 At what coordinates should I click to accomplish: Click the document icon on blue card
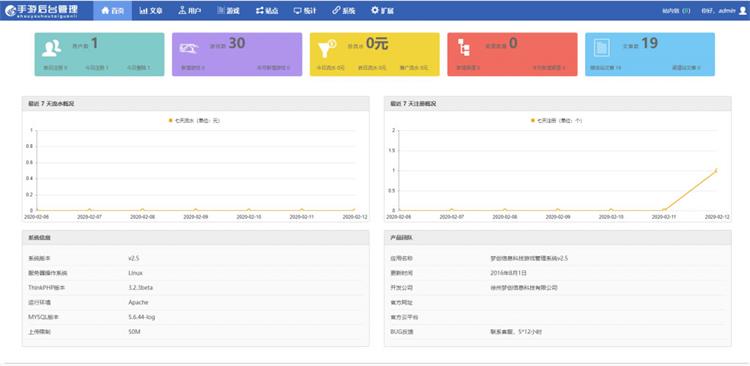(x=601, y=48)
